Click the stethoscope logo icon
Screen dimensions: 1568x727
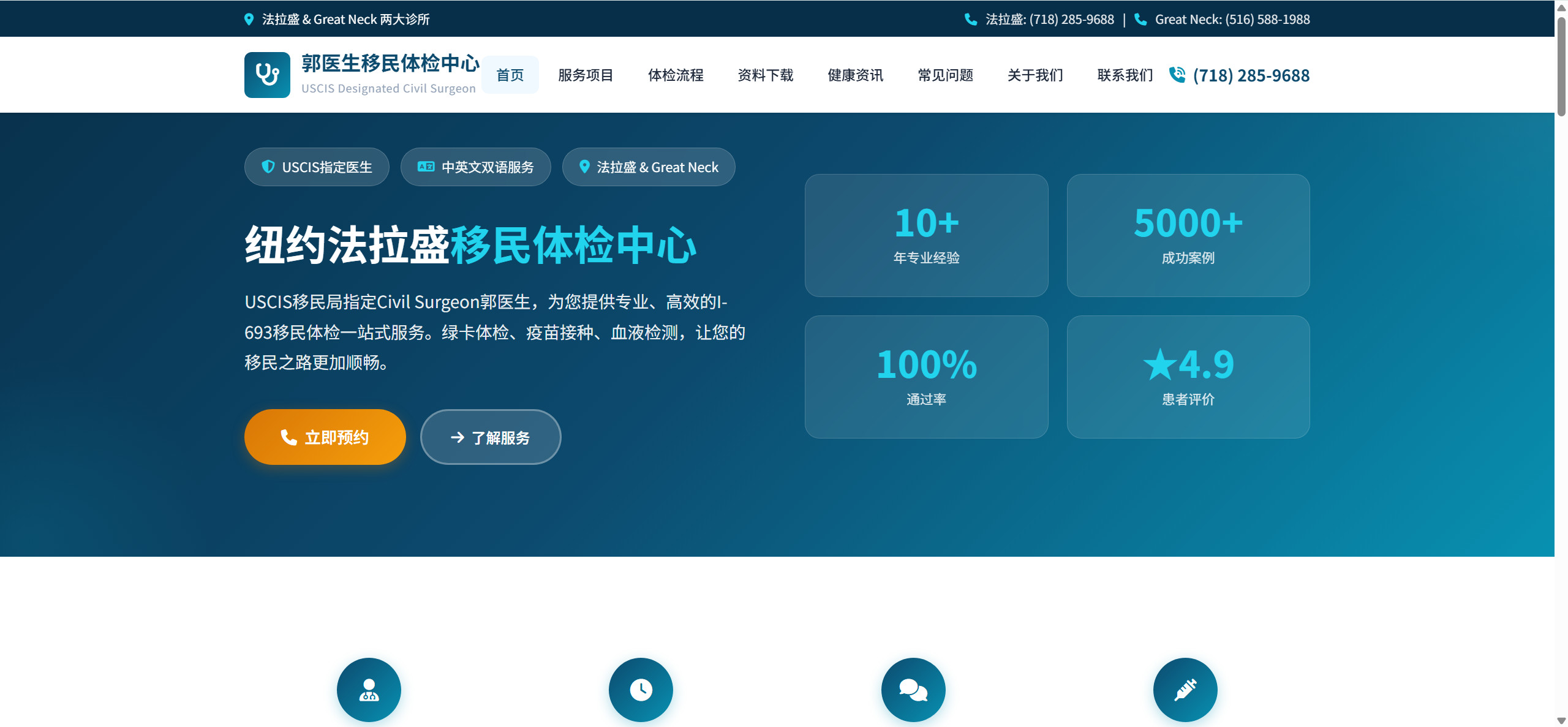point(267,75)
